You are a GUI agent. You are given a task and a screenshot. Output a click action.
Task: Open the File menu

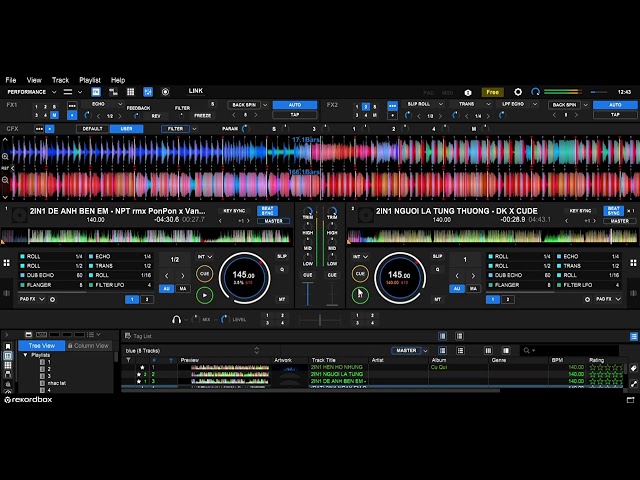pyautogui.click(x=11, y=80)
